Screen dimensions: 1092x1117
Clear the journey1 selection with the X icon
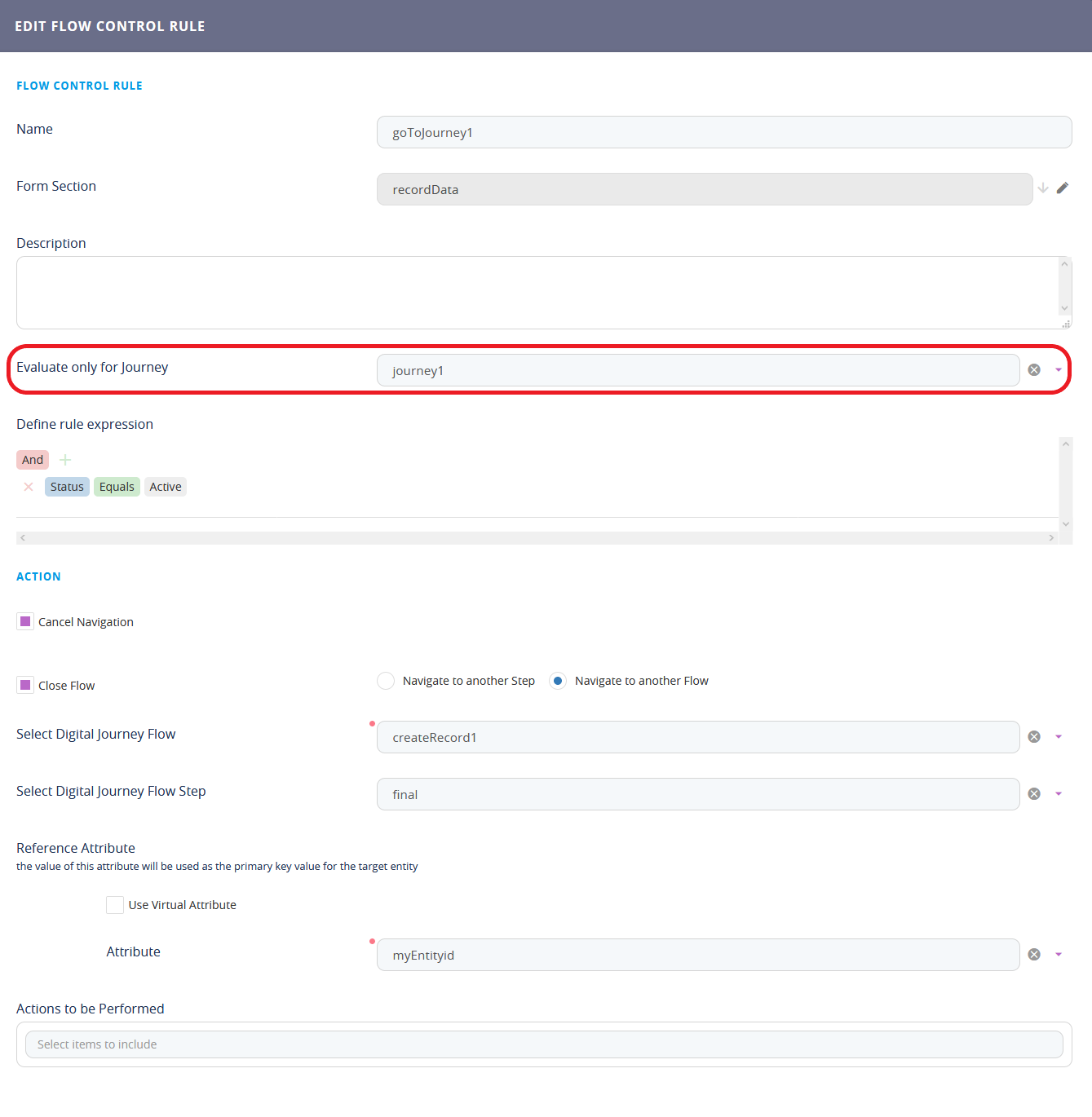(1034, 370)
